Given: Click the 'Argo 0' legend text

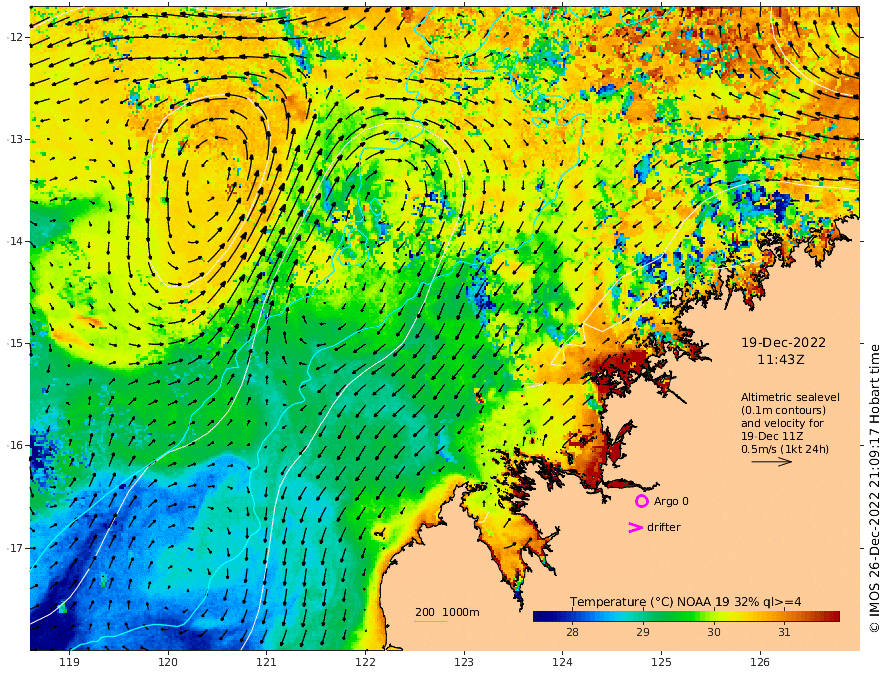Looking at the screenshot, I should point(671,501).
